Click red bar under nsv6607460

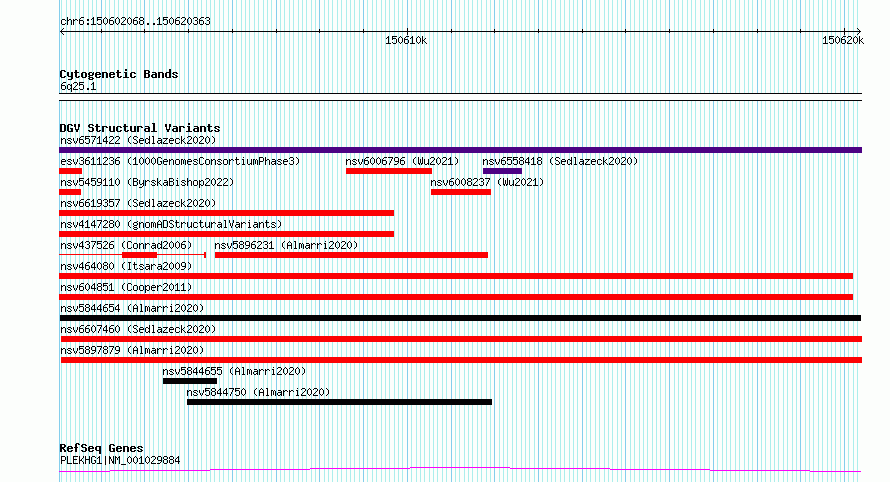[461, 339]
